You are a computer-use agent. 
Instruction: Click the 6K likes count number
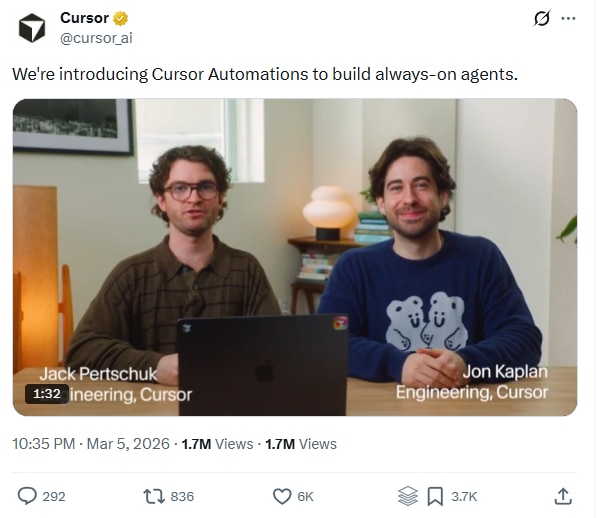point(306,496)
